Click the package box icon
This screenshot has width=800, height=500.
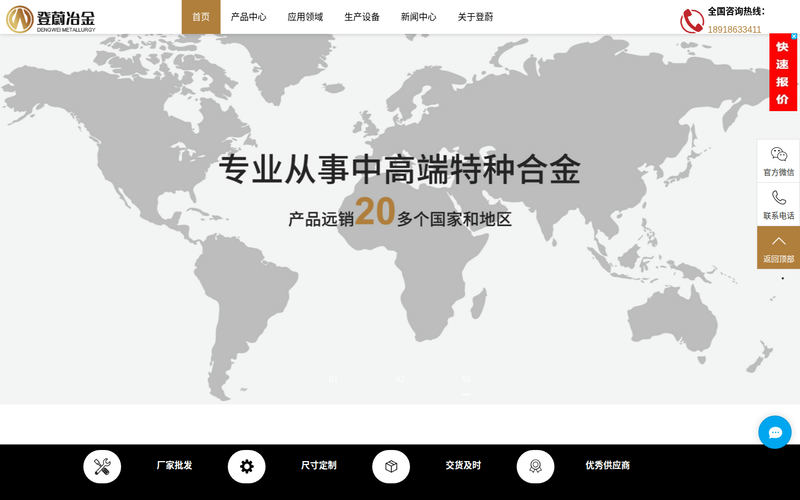tap(391, 466)
